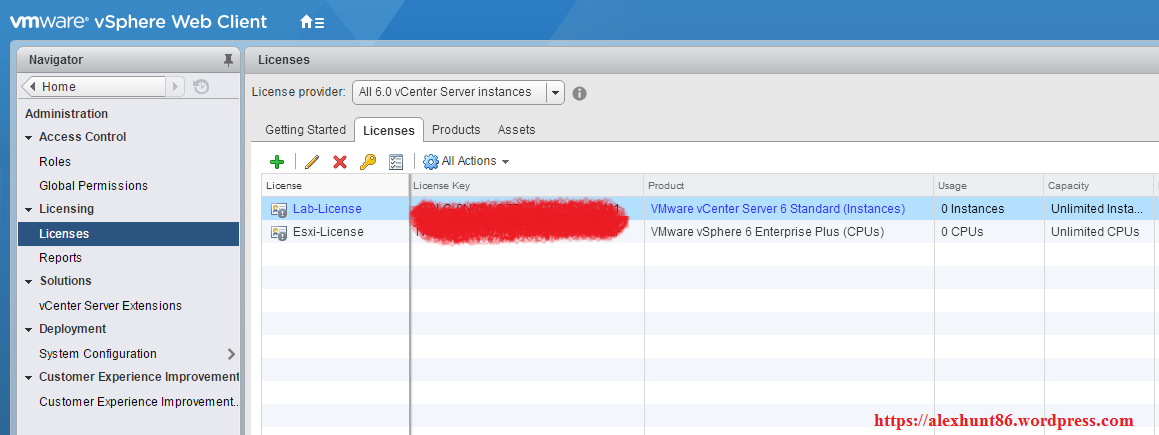Pin the Navigator panel

228,60
